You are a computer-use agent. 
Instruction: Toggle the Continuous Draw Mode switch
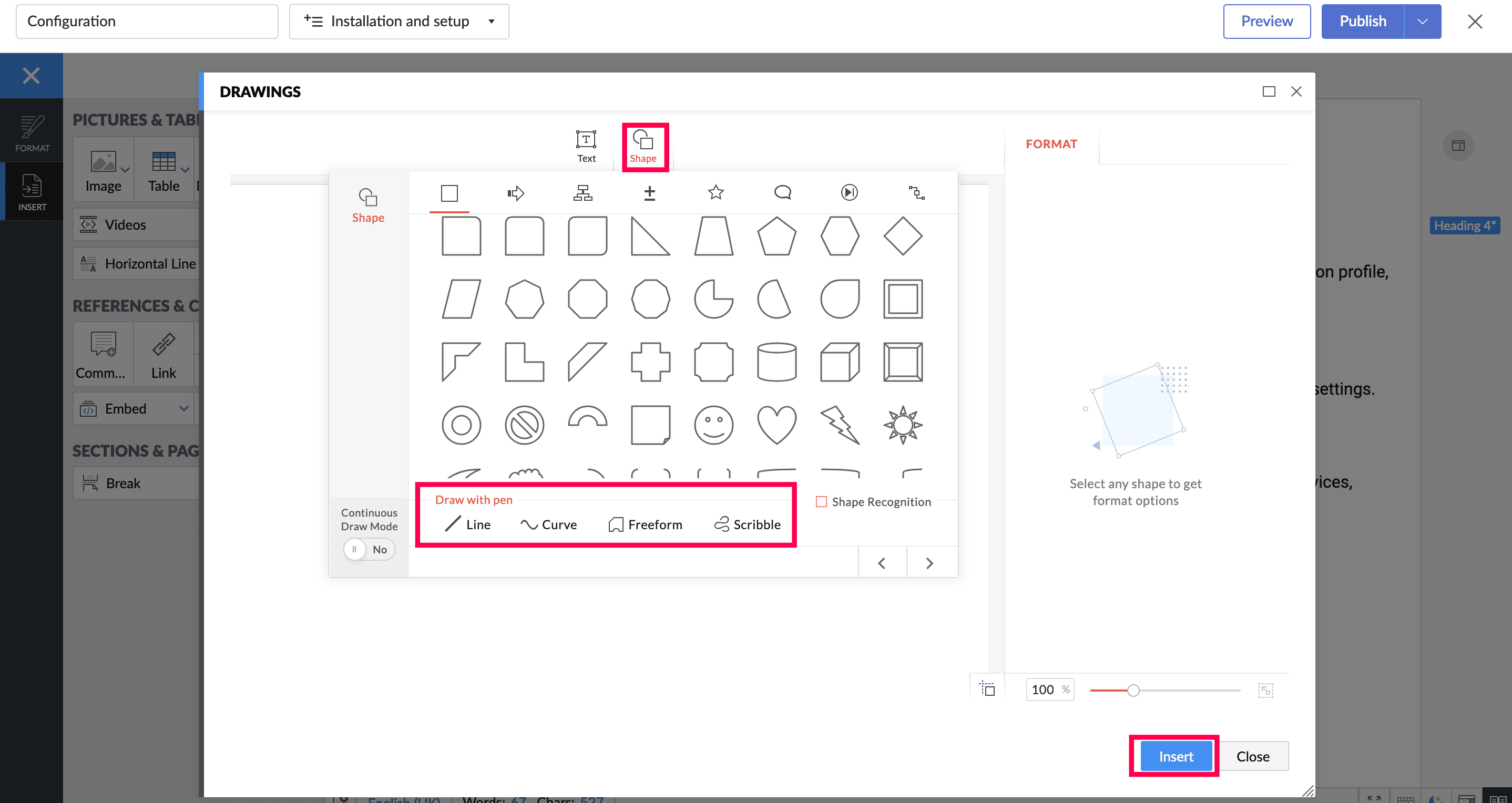369,550
